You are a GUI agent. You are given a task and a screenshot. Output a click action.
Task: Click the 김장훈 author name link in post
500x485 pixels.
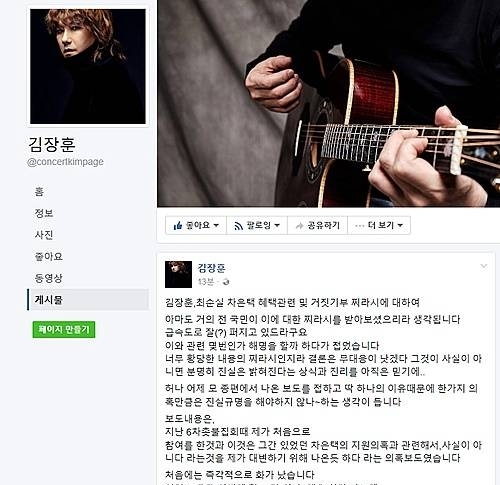click(212, 268)
